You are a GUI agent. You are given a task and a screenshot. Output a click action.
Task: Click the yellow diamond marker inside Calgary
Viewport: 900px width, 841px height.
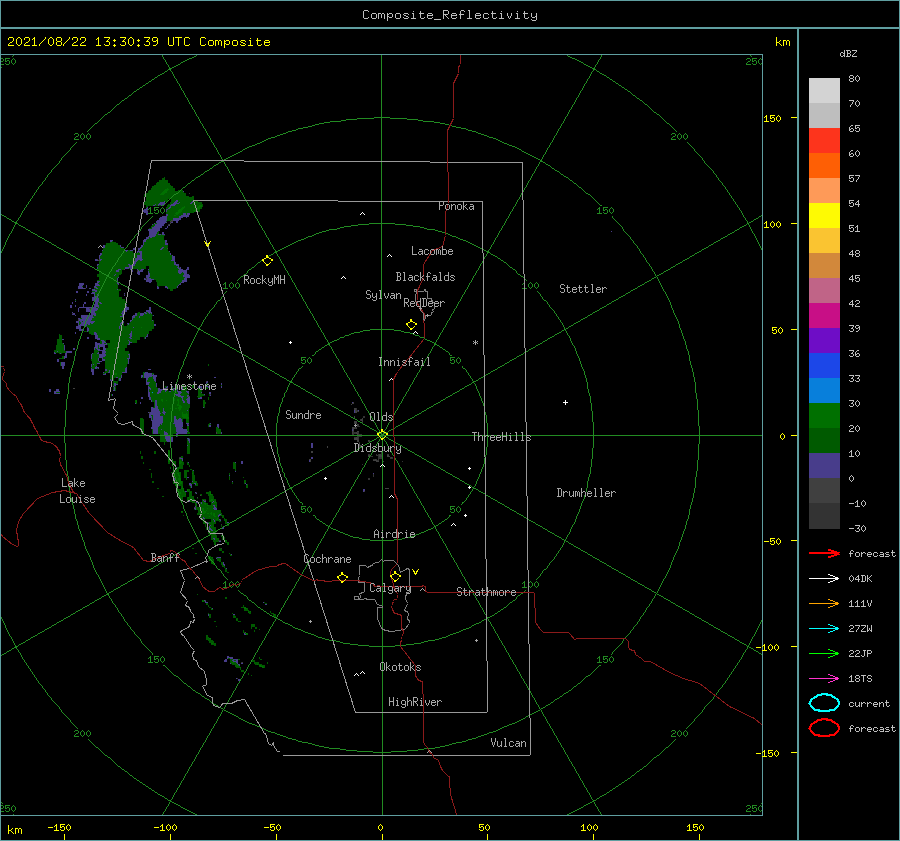pos(395,576)
